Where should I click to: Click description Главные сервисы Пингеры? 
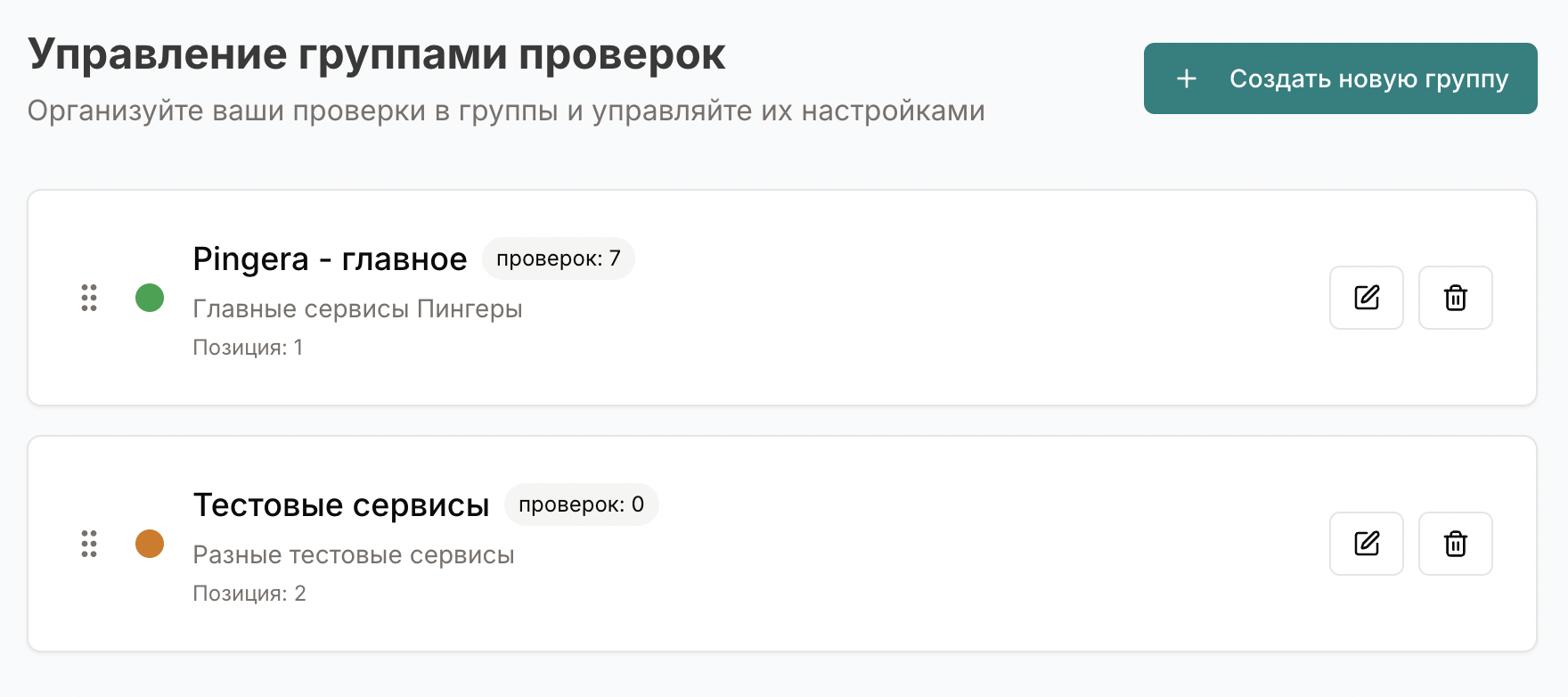358,308
